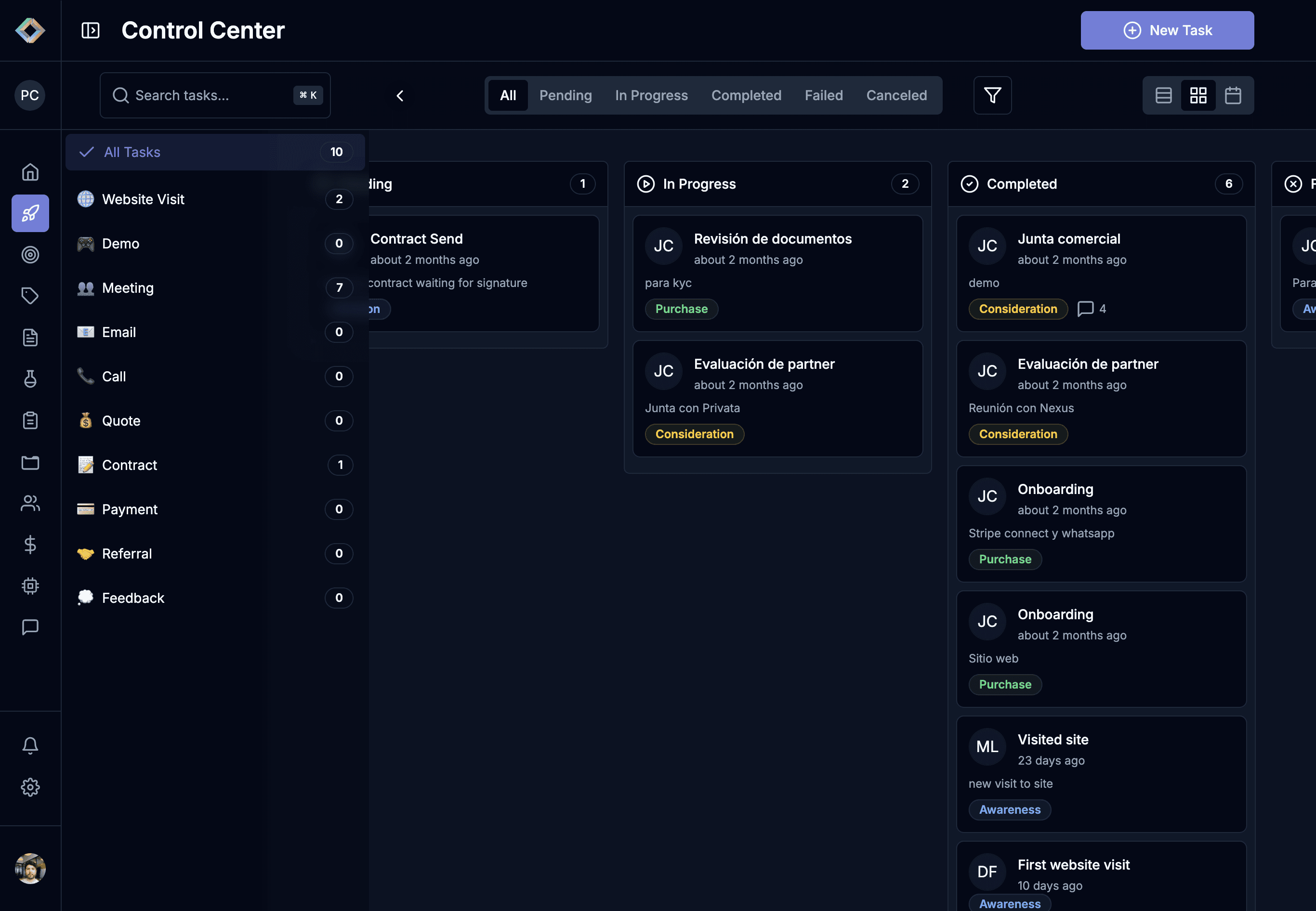
Task: Open the Stripe connect y whatsapp card
Action: coord(1101,524)
